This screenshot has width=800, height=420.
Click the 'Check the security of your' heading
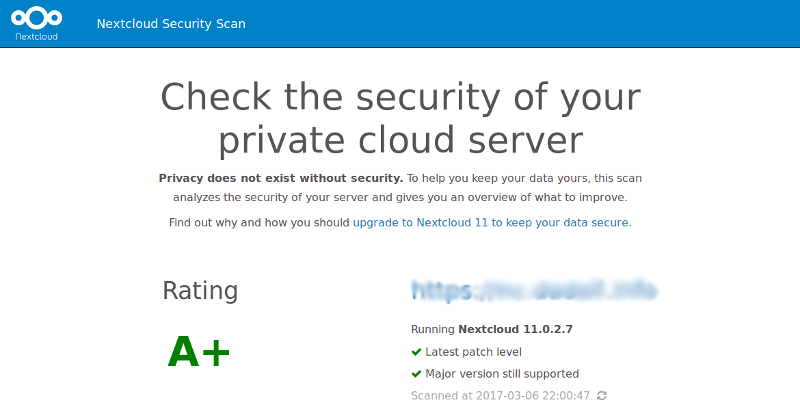[x=401, y=97]
